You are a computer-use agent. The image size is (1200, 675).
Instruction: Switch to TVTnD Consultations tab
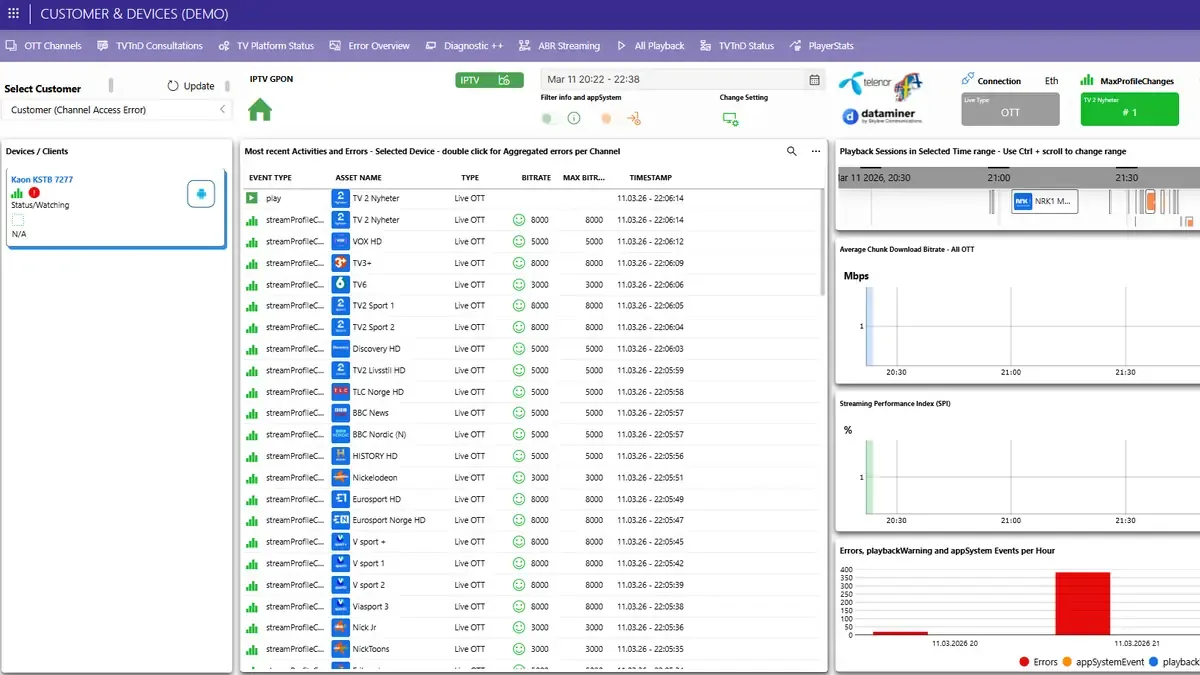(150, 46)
